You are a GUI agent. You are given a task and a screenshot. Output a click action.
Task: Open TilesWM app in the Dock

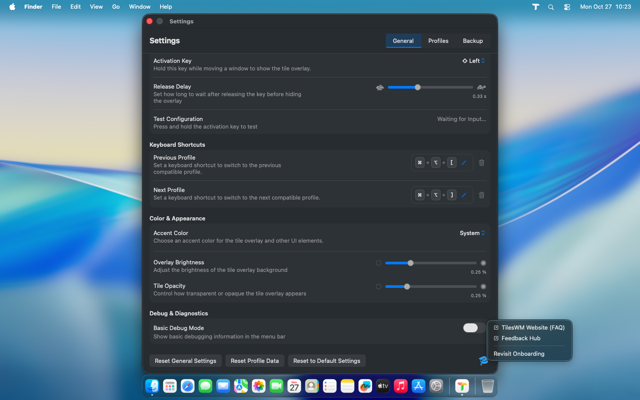click(462, 386)
